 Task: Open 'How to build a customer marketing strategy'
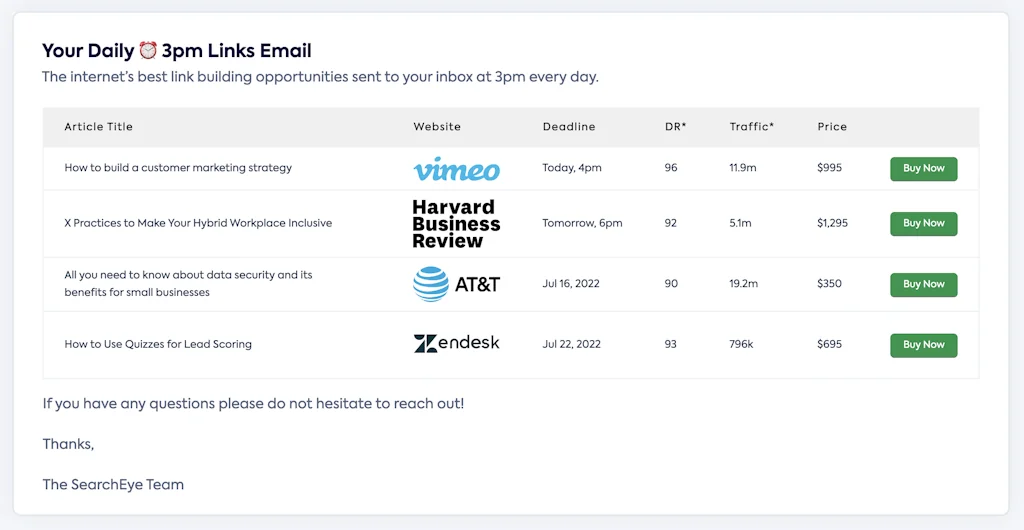tap(178, 168)
